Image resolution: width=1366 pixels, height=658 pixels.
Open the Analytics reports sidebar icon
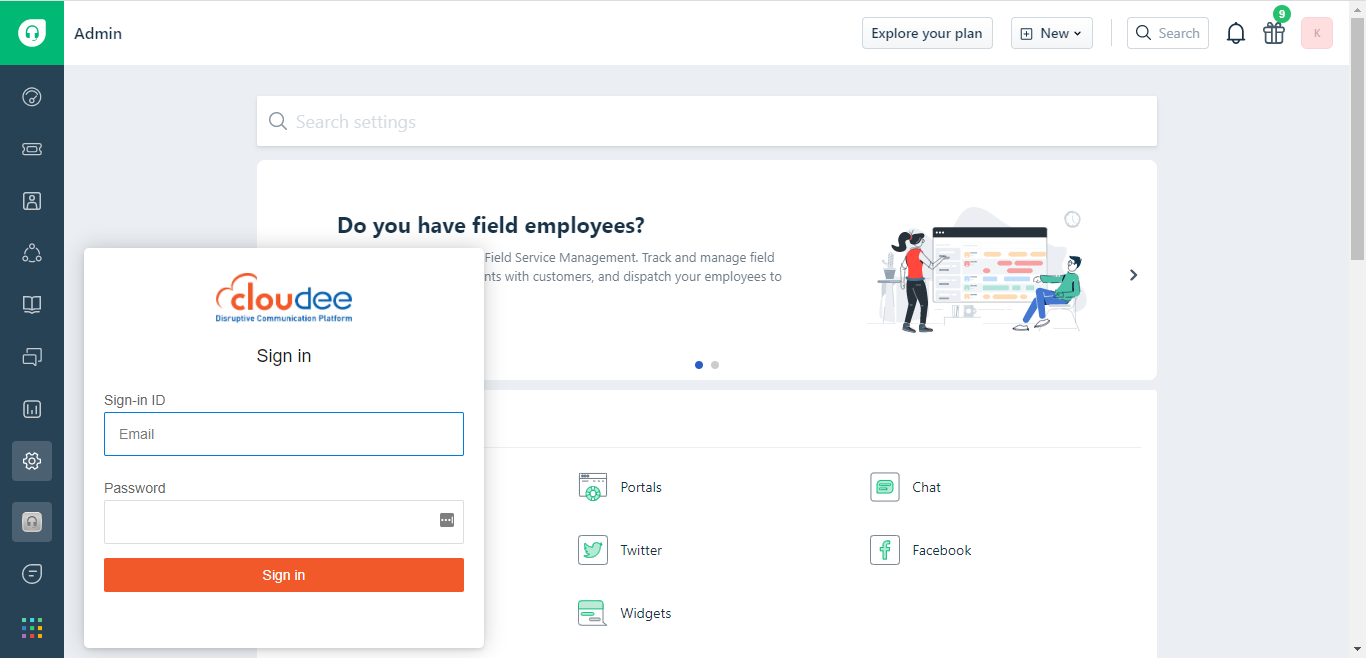click(32, 409)
